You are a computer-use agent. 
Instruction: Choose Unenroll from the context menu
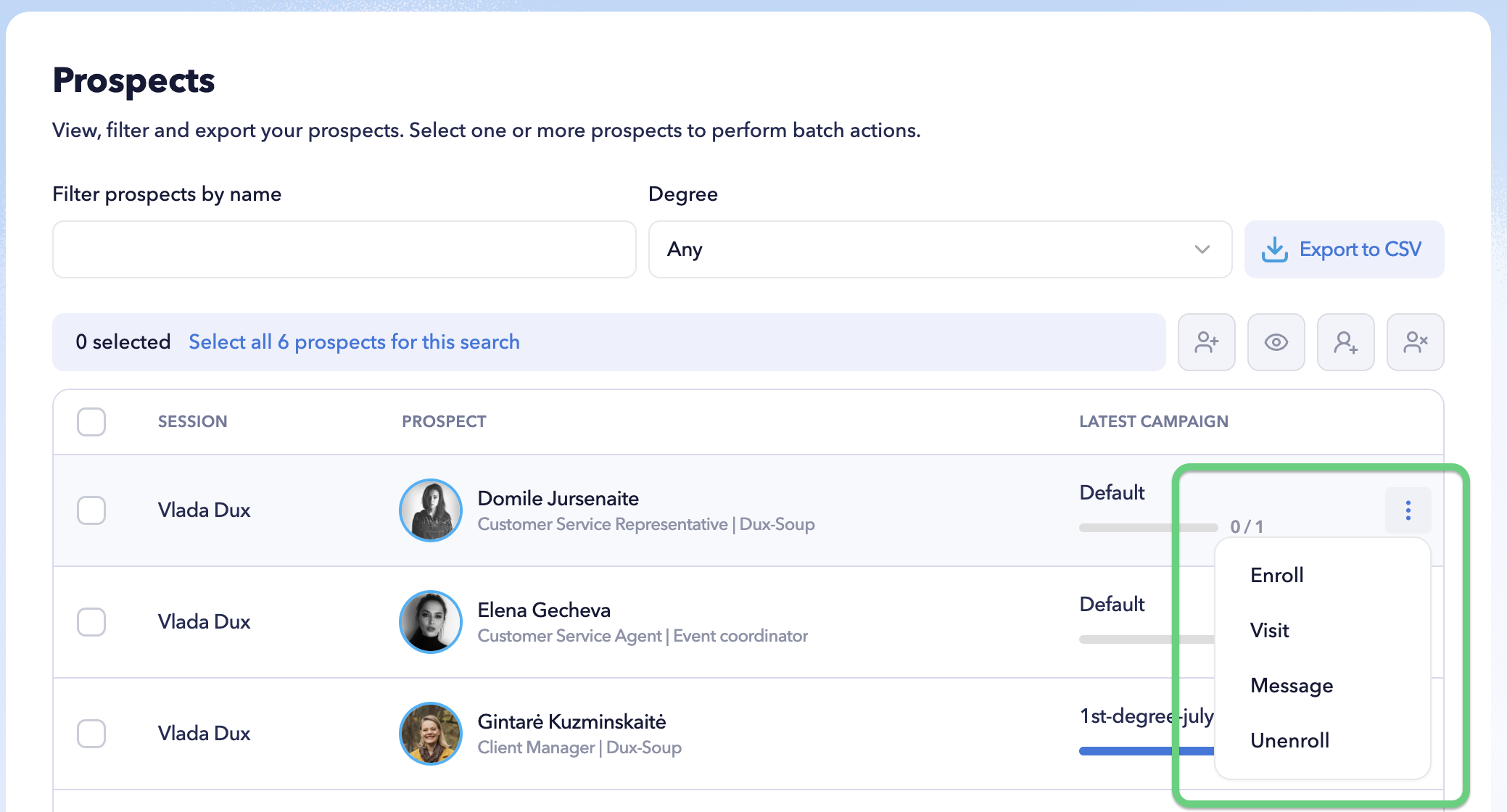click(x=1289, y=740)
